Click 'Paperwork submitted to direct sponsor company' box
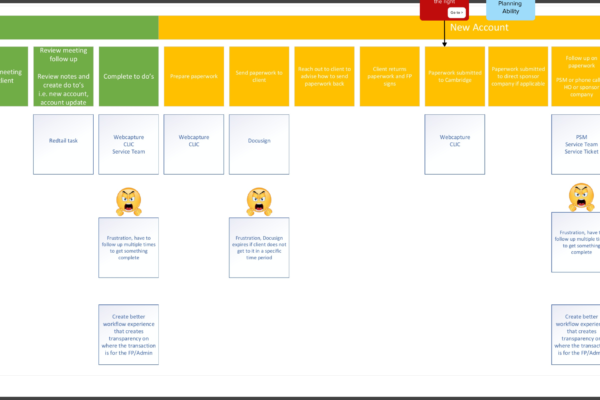The width and height of the screenshot is (600, 400). point(518,76)
